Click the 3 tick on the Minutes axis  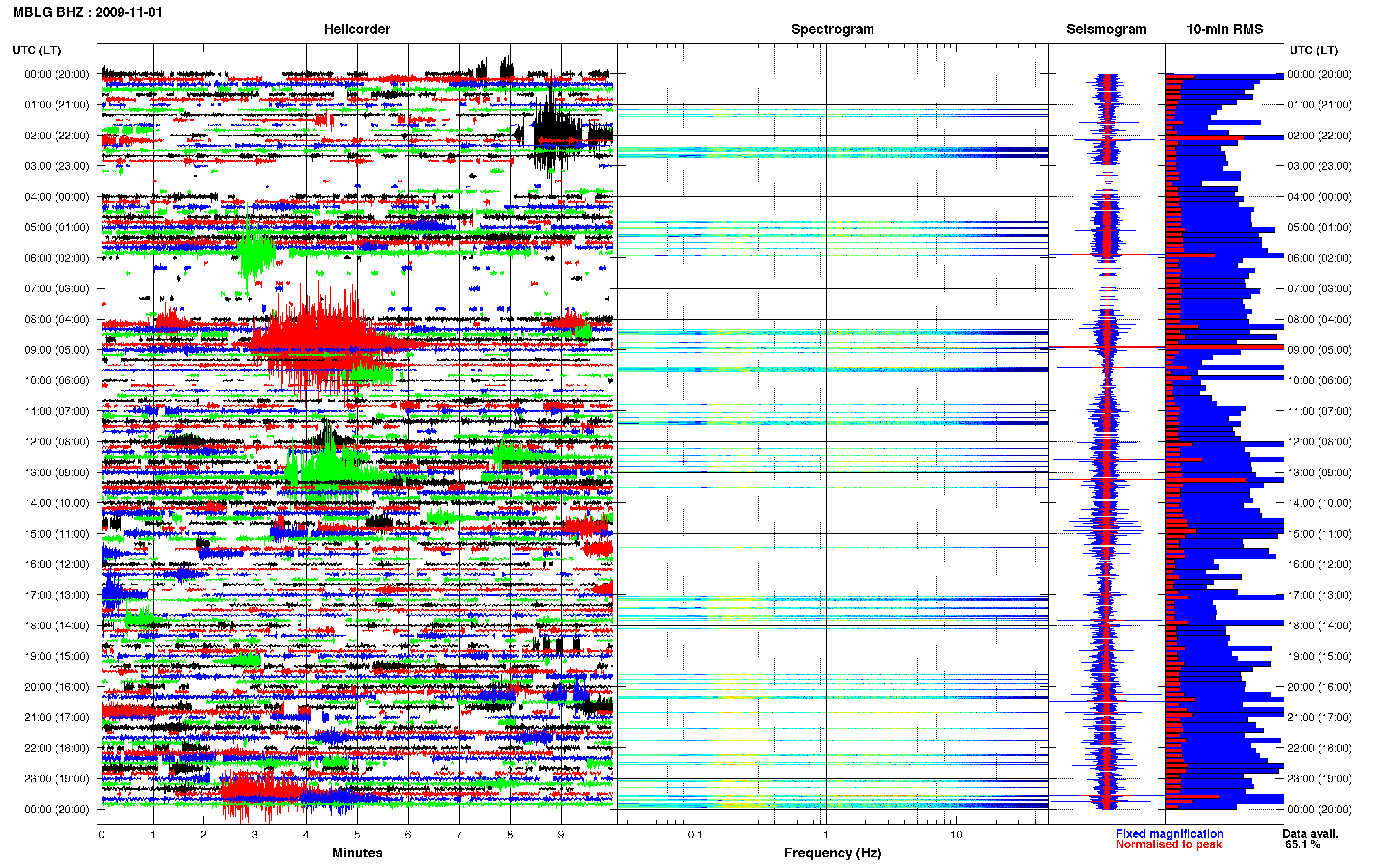click(255, 835)
